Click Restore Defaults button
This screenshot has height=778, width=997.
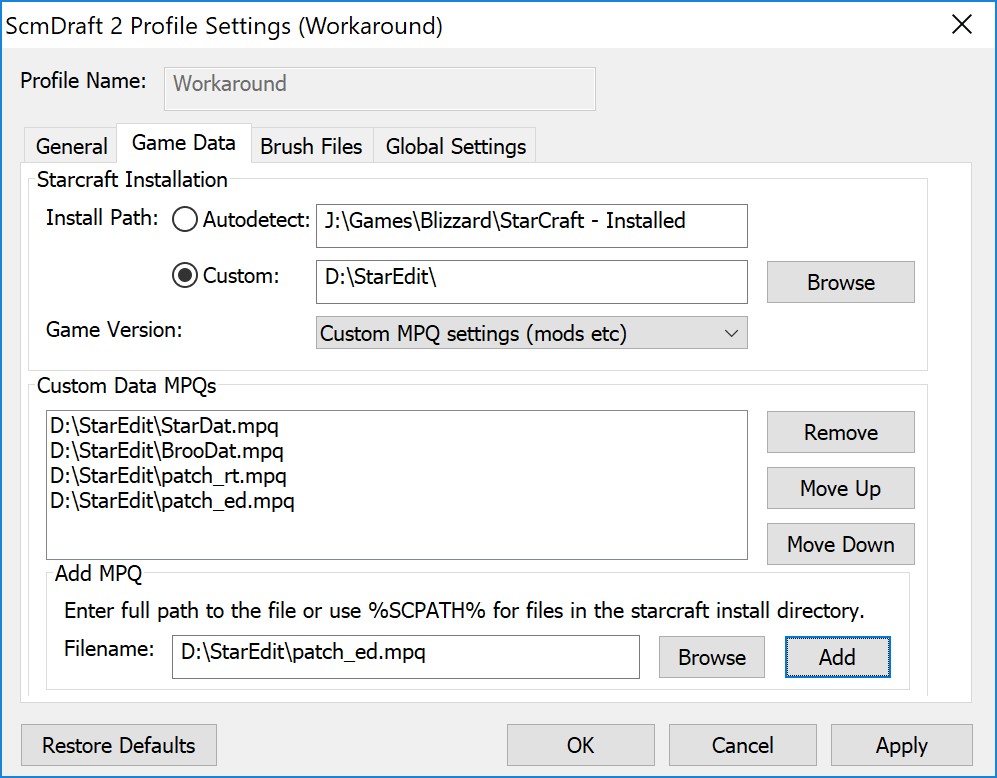coord(119,746)
